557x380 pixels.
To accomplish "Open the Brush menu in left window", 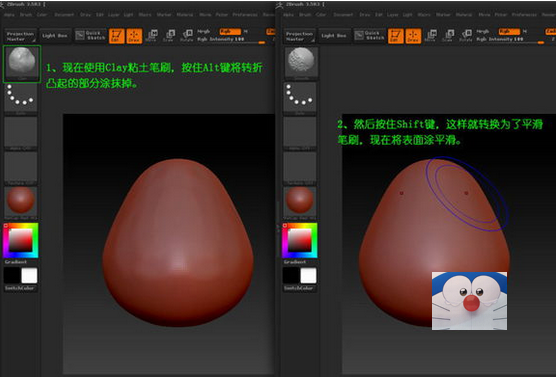I will pos(26,15).
